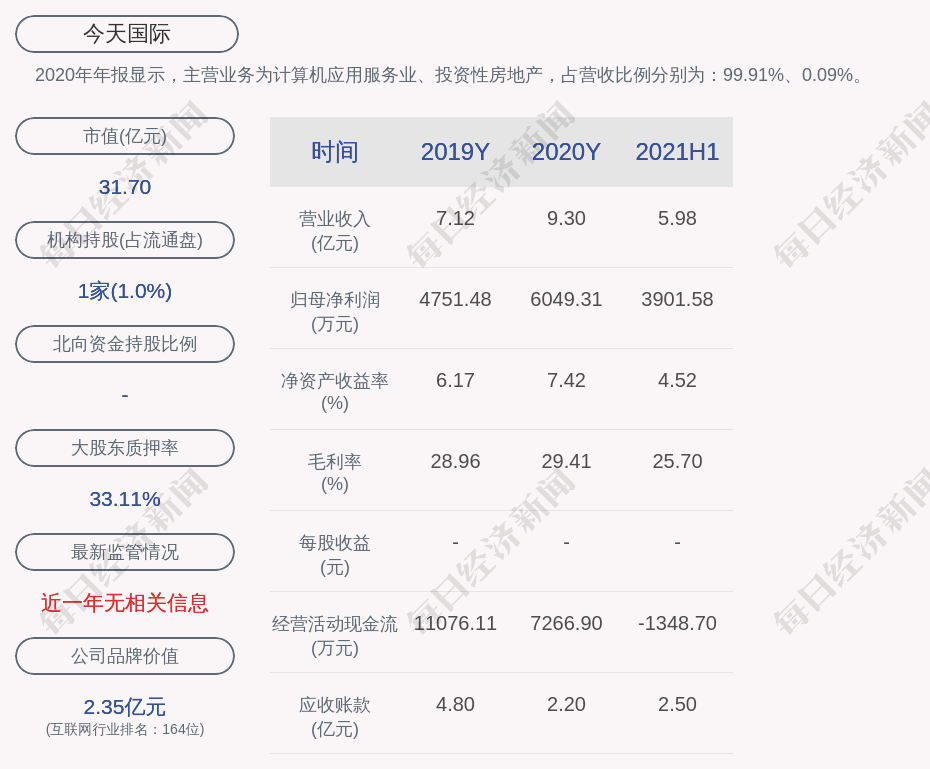The height and width of the screenshot is (769, 930).
Task: Select revenue value 7.12
Action: coord(455,218)
